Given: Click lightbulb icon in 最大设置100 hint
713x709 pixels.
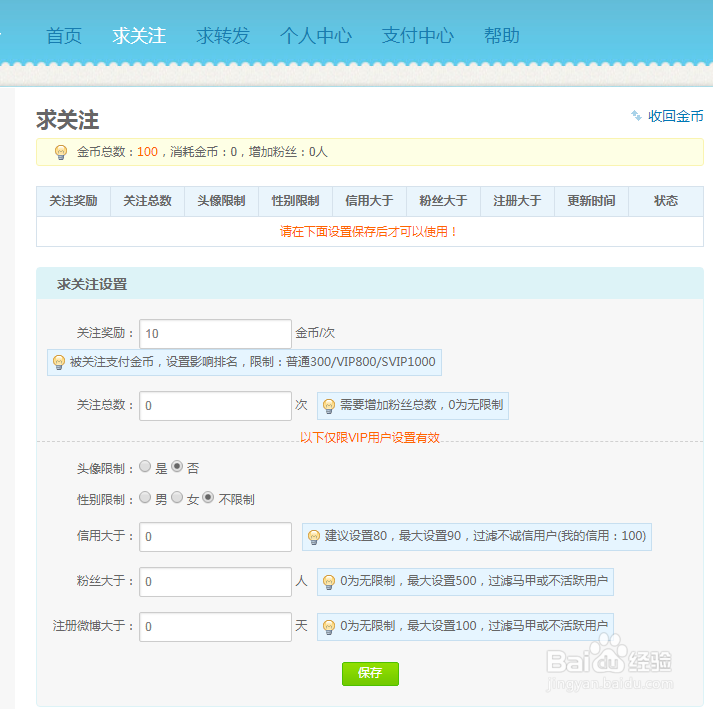Looking at the screenshot, I should coord(329,627).
